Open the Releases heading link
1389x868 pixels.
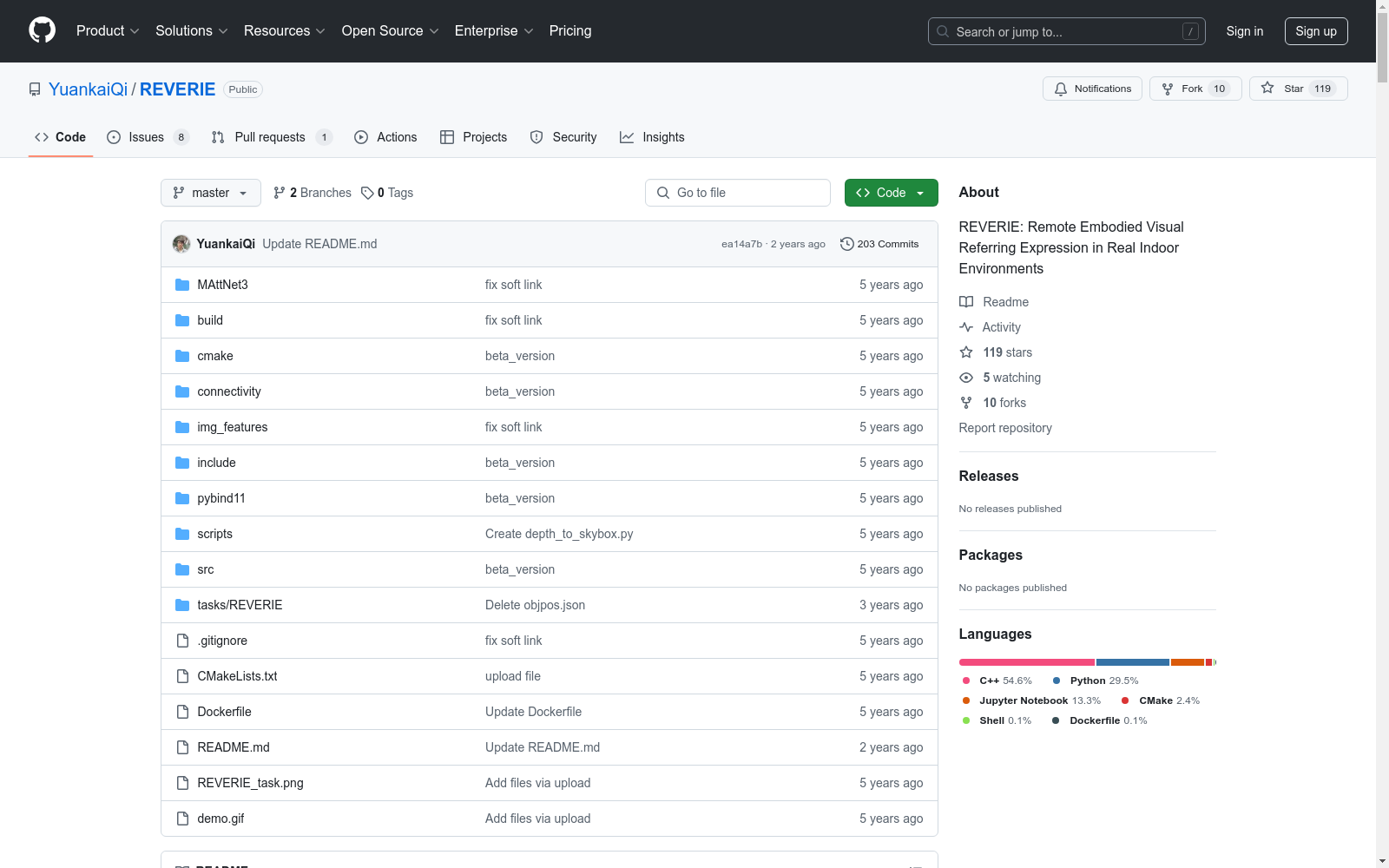(x=989, y=476)
